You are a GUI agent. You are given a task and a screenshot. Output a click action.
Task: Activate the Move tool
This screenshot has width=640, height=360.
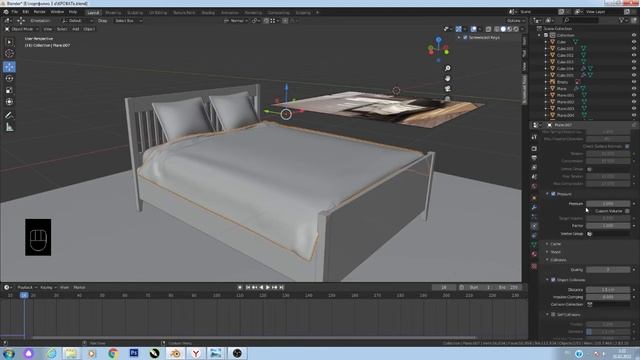click(9, 67)
